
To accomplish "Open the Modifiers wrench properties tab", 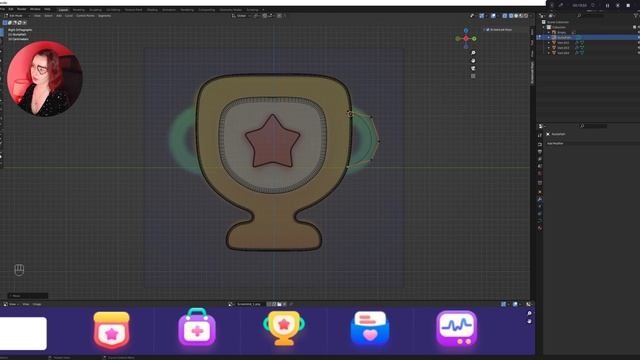I will tap(540, 199).
